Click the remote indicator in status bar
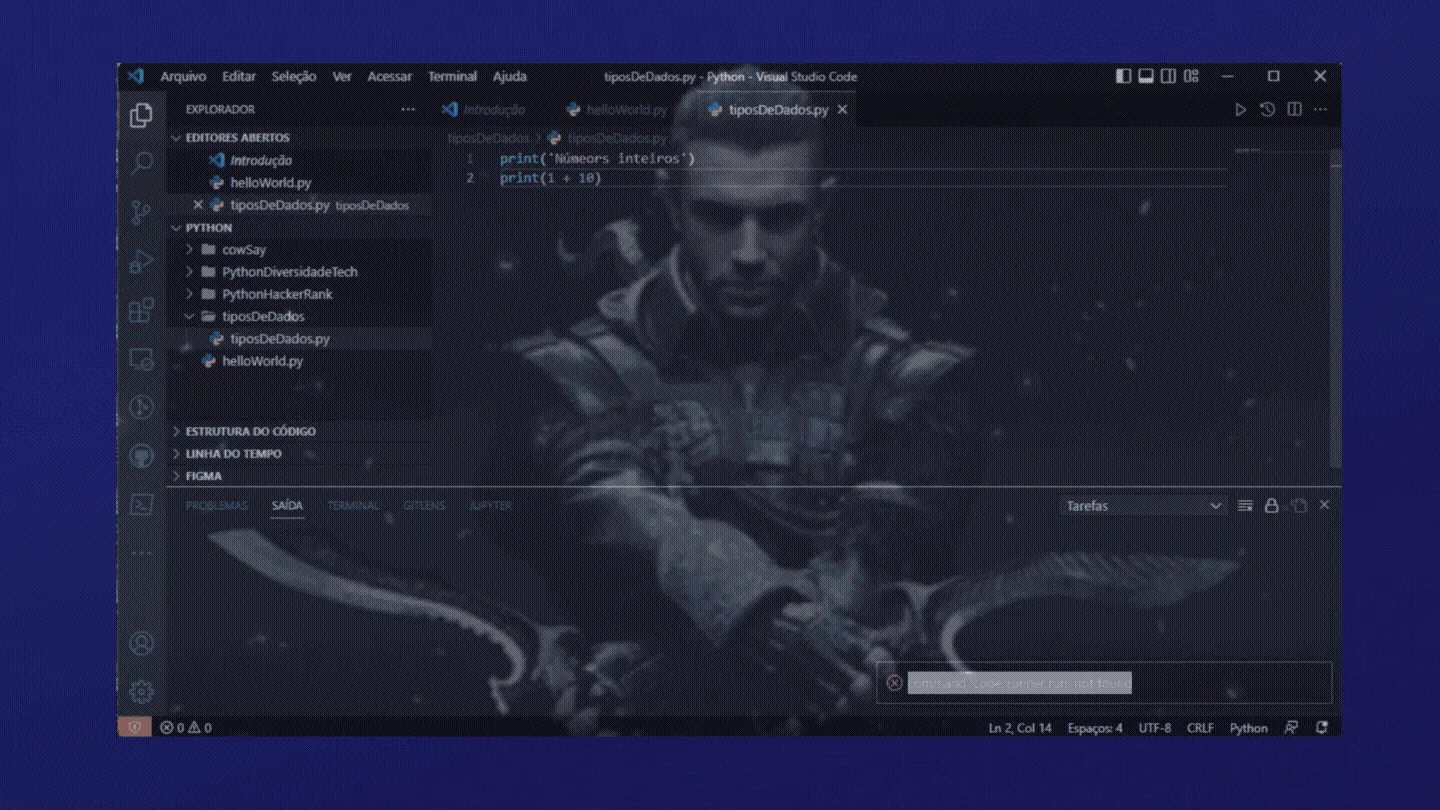 coord(134,728)
